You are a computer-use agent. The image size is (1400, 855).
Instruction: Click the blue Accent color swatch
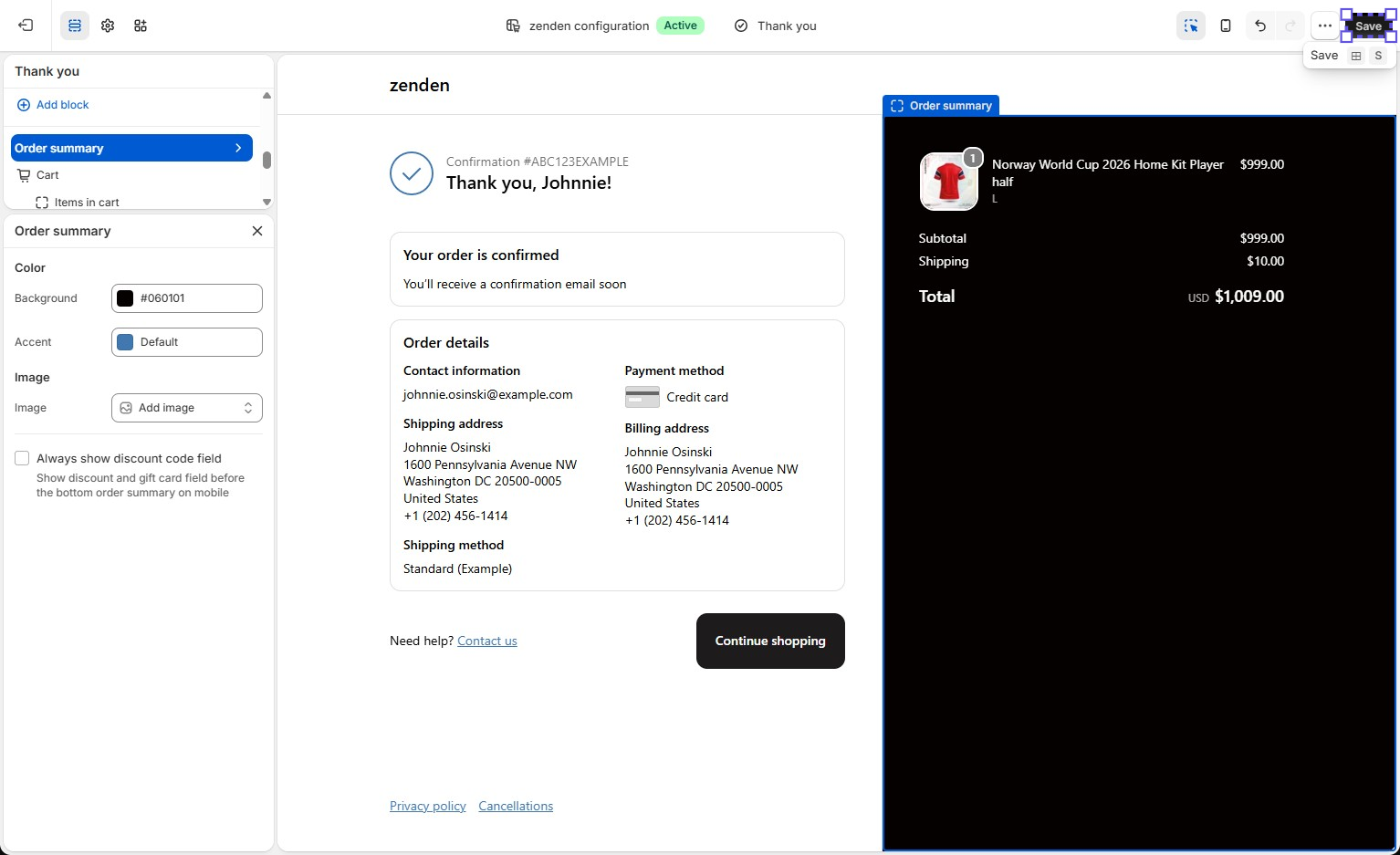point(125,342)
